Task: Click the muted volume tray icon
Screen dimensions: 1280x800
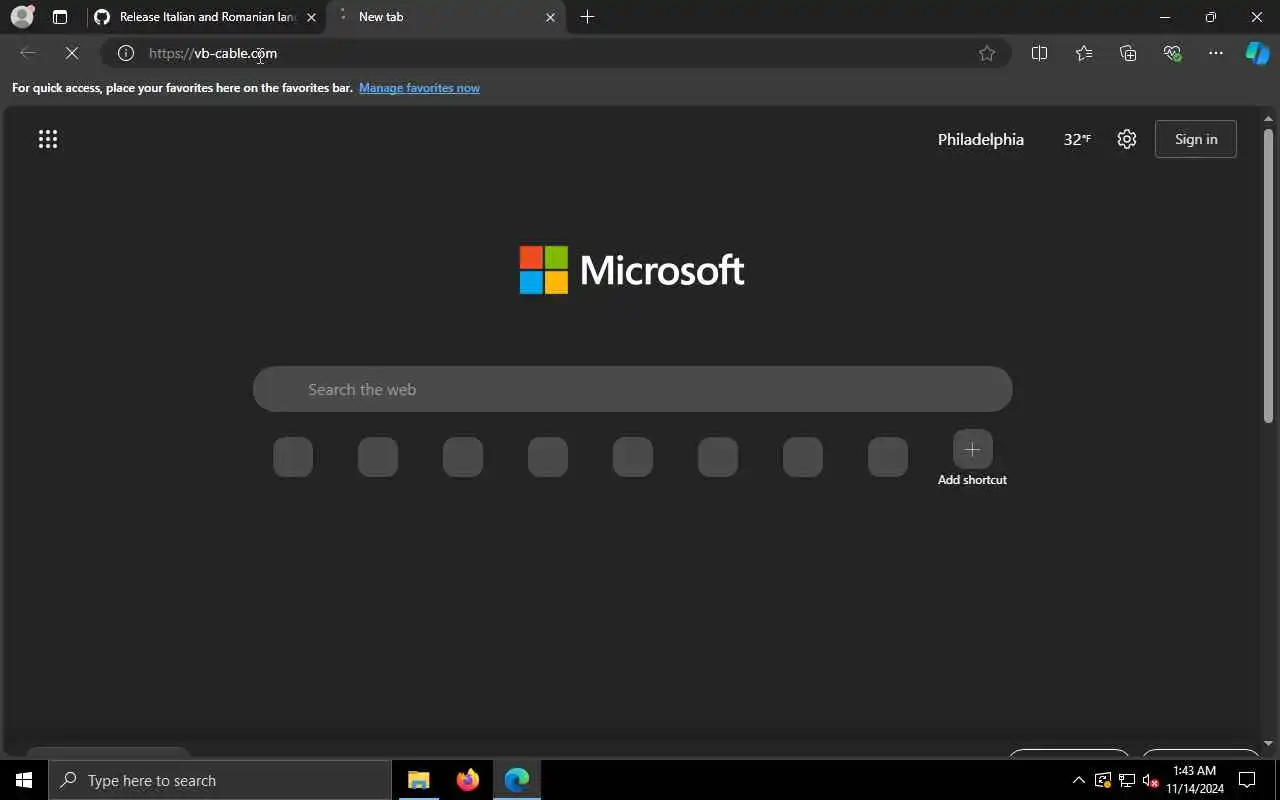Action: [1150, 780]
